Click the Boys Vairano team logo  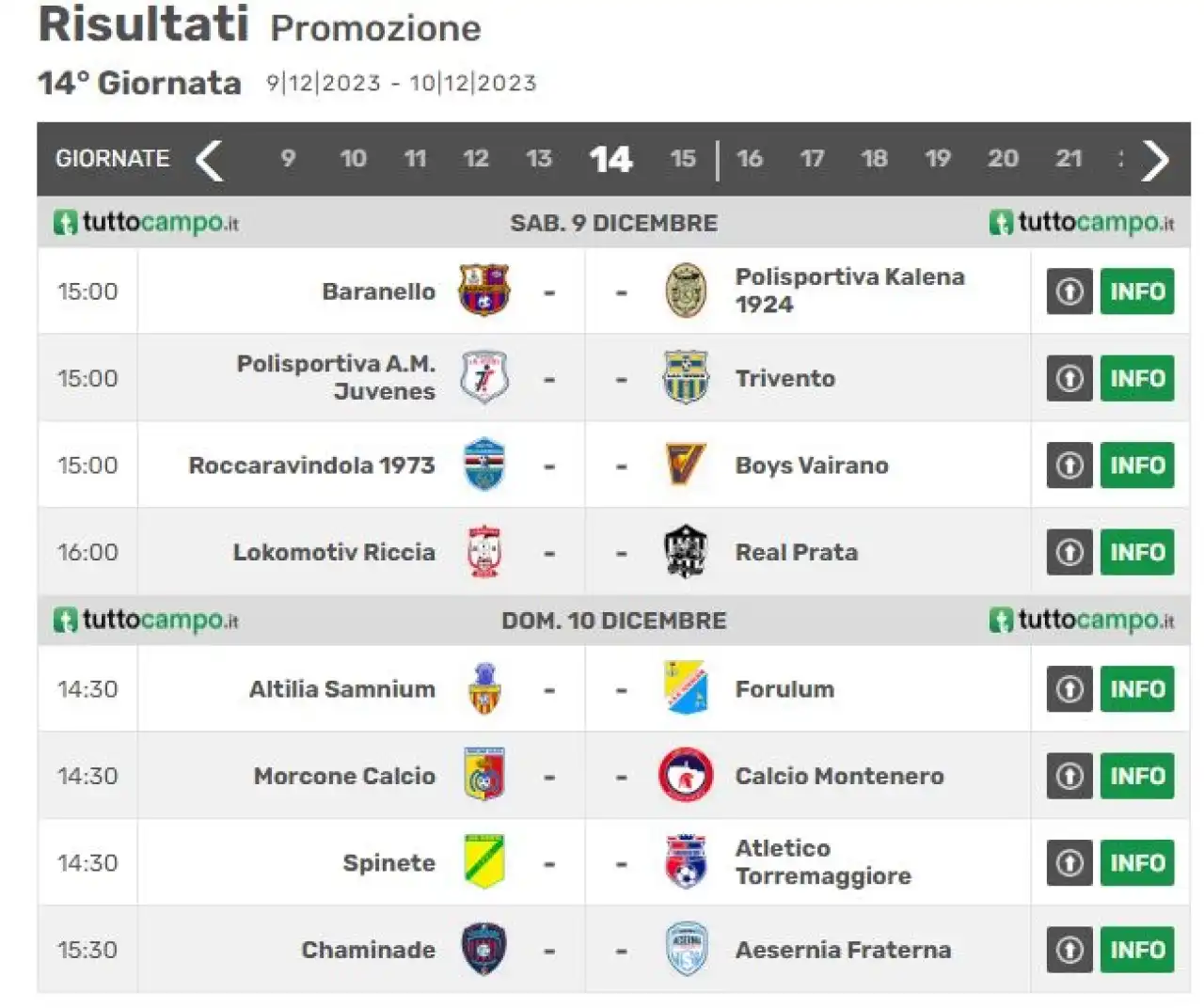click(x=686, y=465)
